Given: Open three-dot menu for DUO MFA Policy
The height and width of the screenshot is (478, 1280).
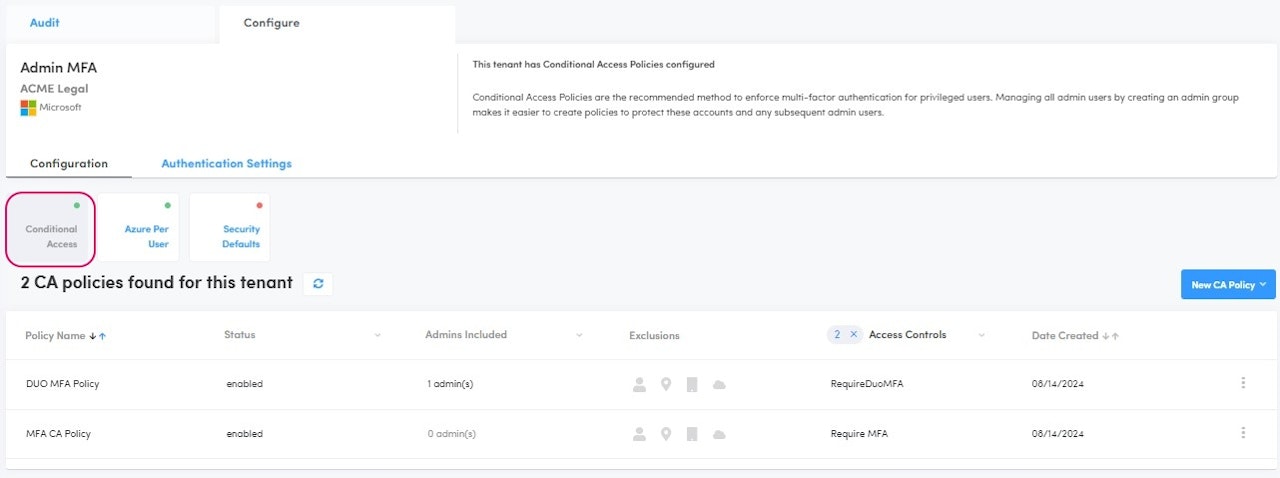Looking at the screenshot, I should (x=1243, y=383).
